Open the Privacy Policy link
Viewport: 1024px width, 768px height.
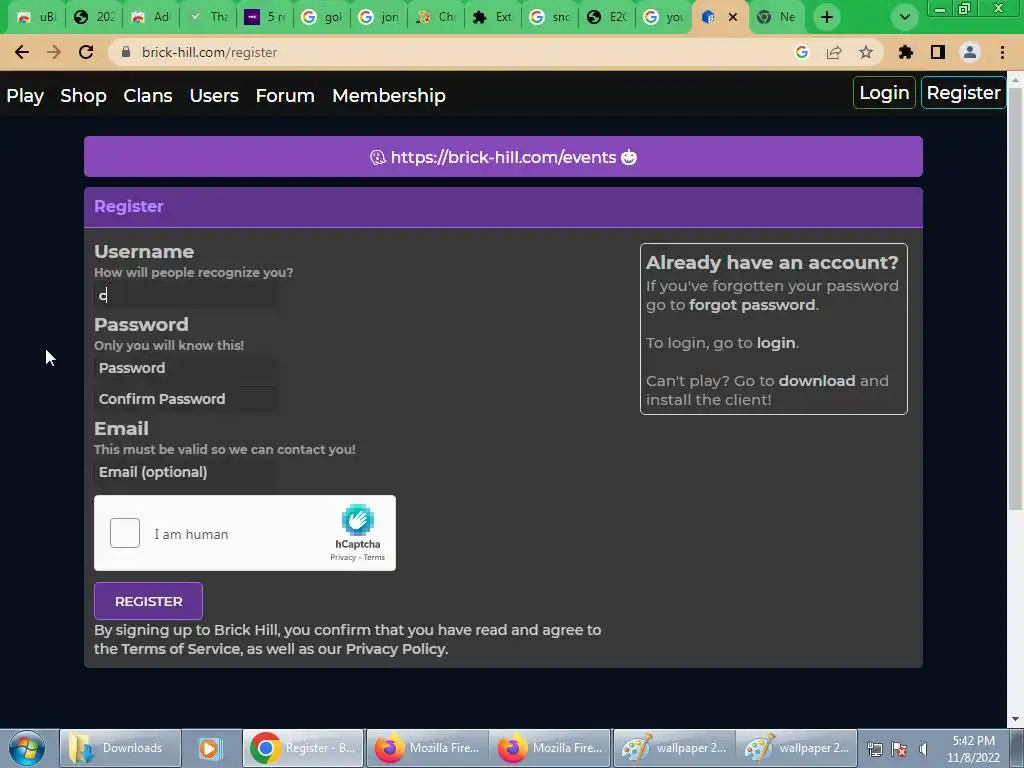[x=396, y=649]
